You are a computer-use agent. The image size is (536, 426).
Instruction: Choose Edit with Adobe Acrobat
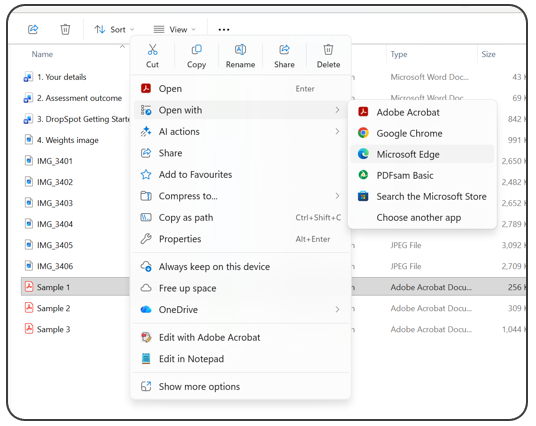[241, 337]
